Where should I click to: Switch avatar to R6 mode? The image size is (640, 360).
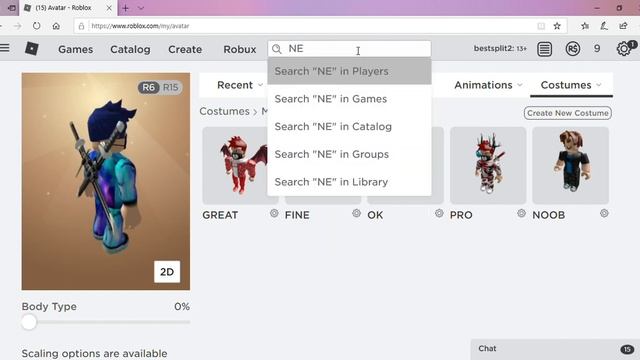pyautogui.click(x=149, y=87)
